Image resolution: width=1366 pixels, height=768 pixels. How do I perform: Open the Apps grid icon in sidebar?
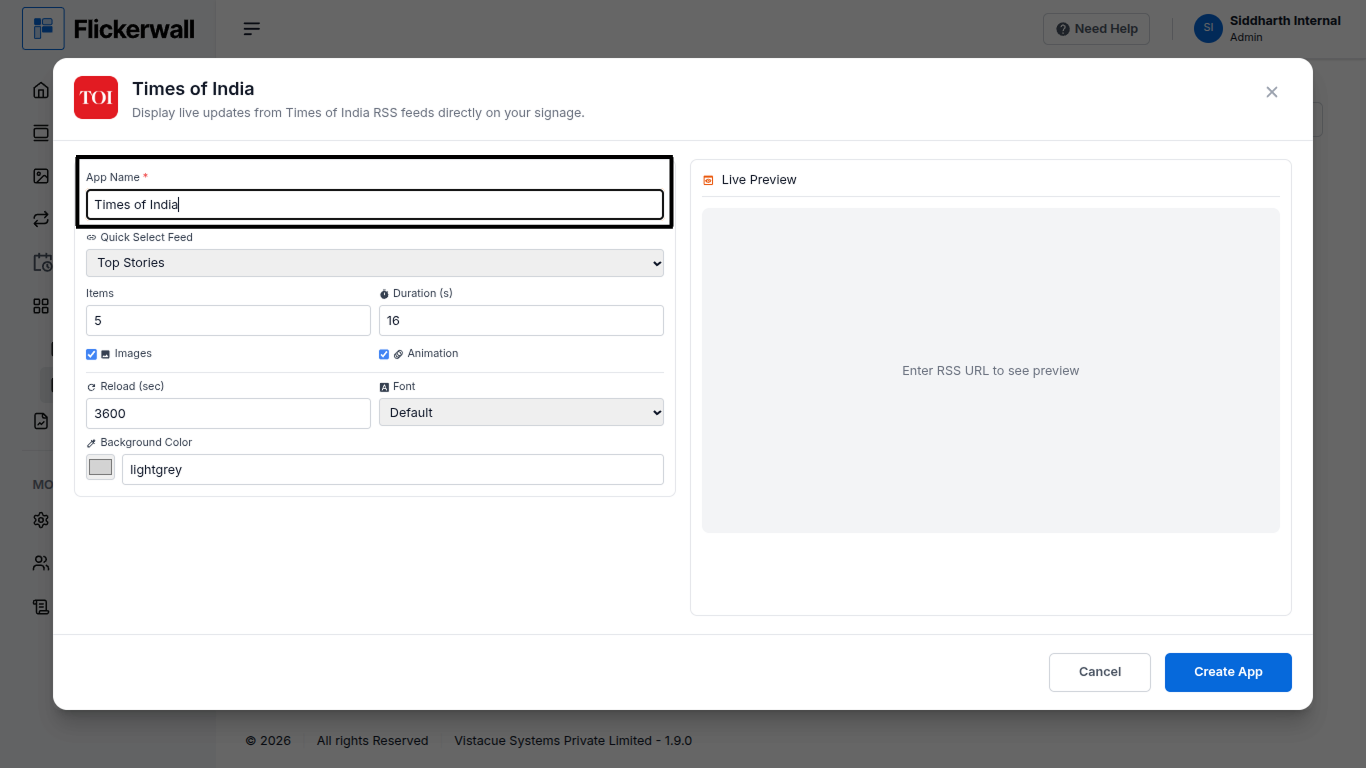(41, 306)
